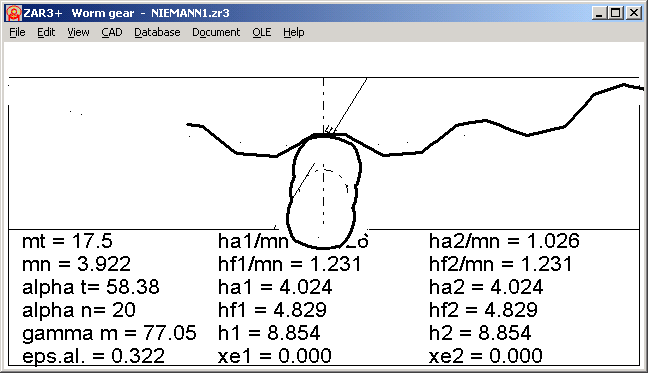Click the gamma m = 77.05 value

(x=109, y=333)
